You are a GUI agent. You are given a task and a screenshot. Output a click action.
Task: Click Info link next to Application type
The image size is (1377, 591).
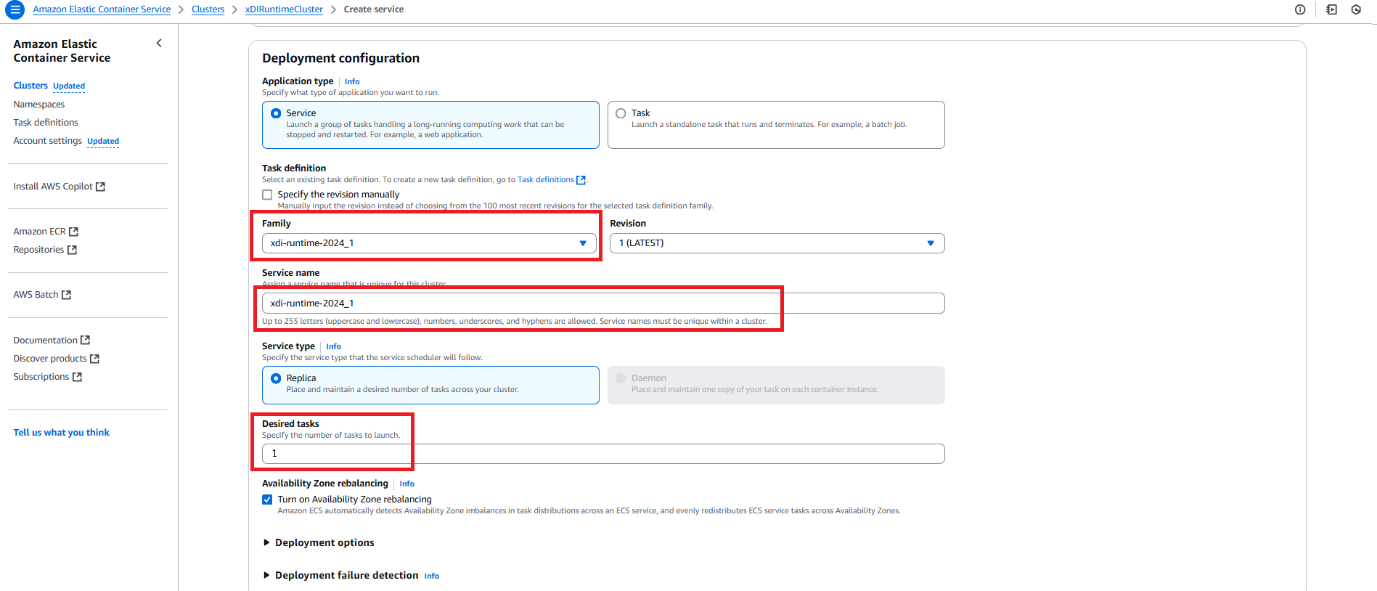[x=352, y=81]
